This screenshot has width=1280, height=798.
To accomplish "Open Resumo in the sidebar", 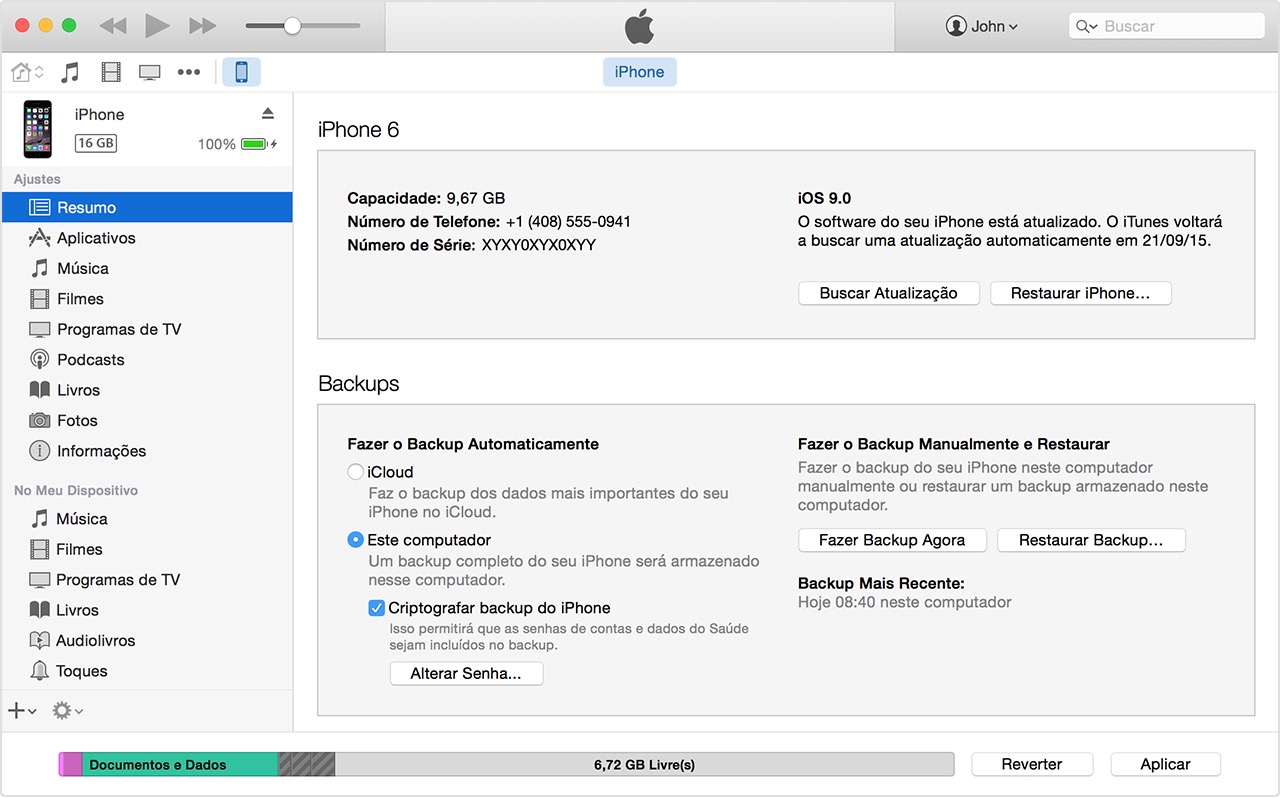I will pos(147,207).
